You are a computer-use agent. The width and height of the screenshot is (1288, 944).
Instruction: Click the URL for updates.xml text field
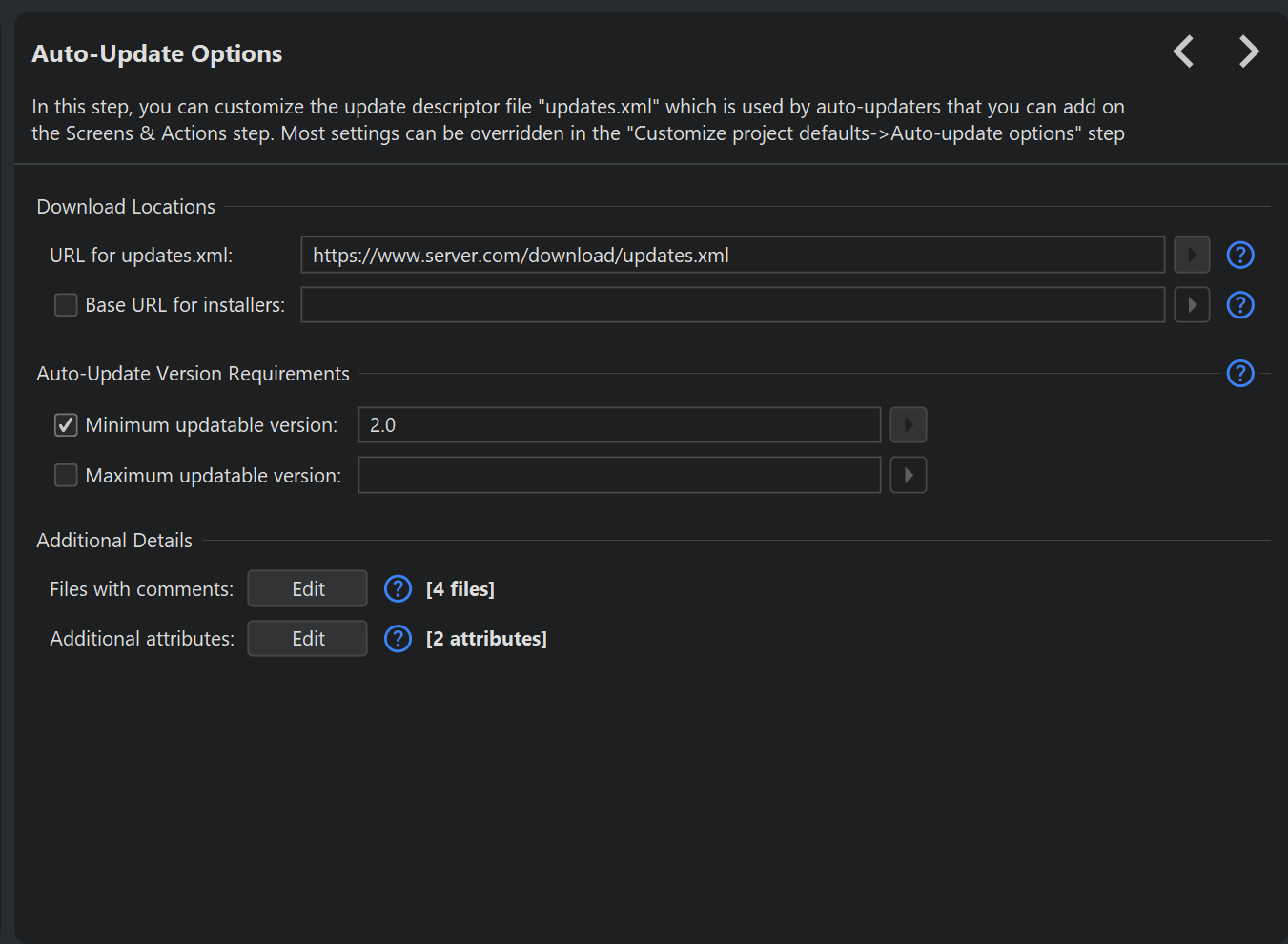[732, 256]
